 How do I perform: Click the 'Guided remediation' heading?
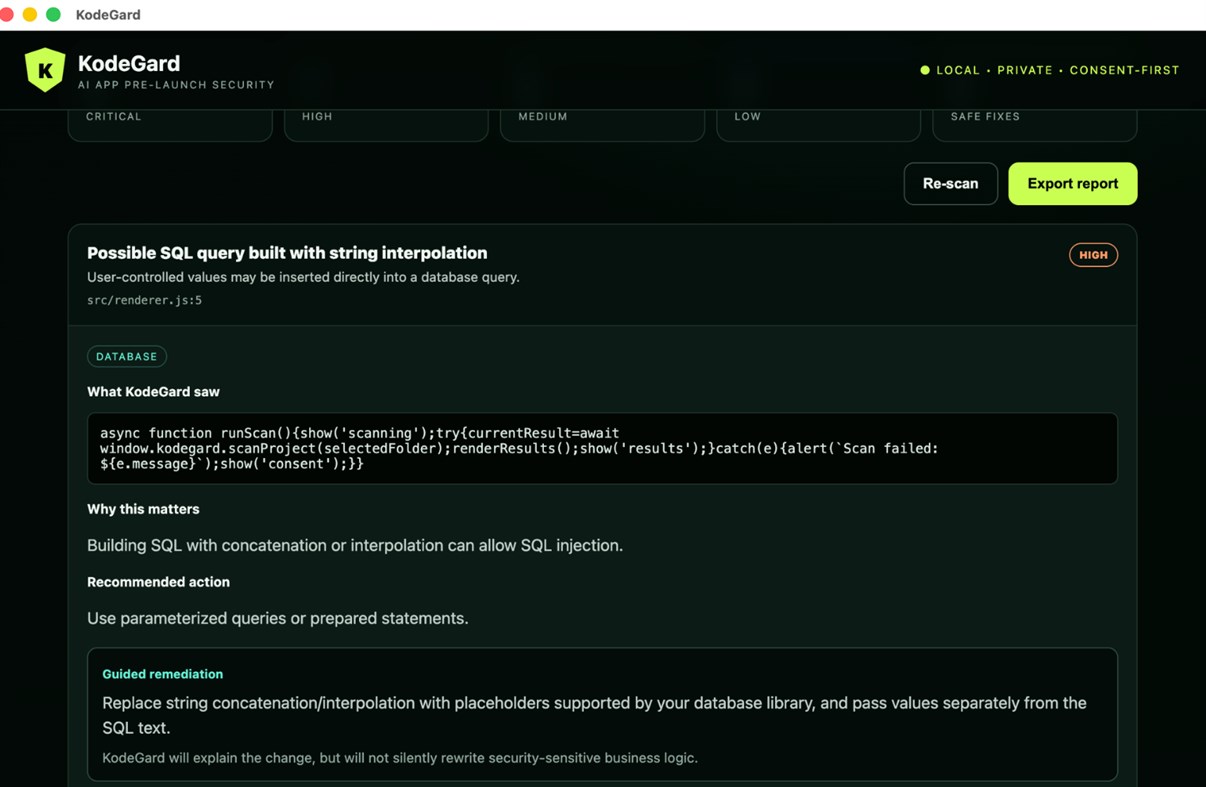162,674
